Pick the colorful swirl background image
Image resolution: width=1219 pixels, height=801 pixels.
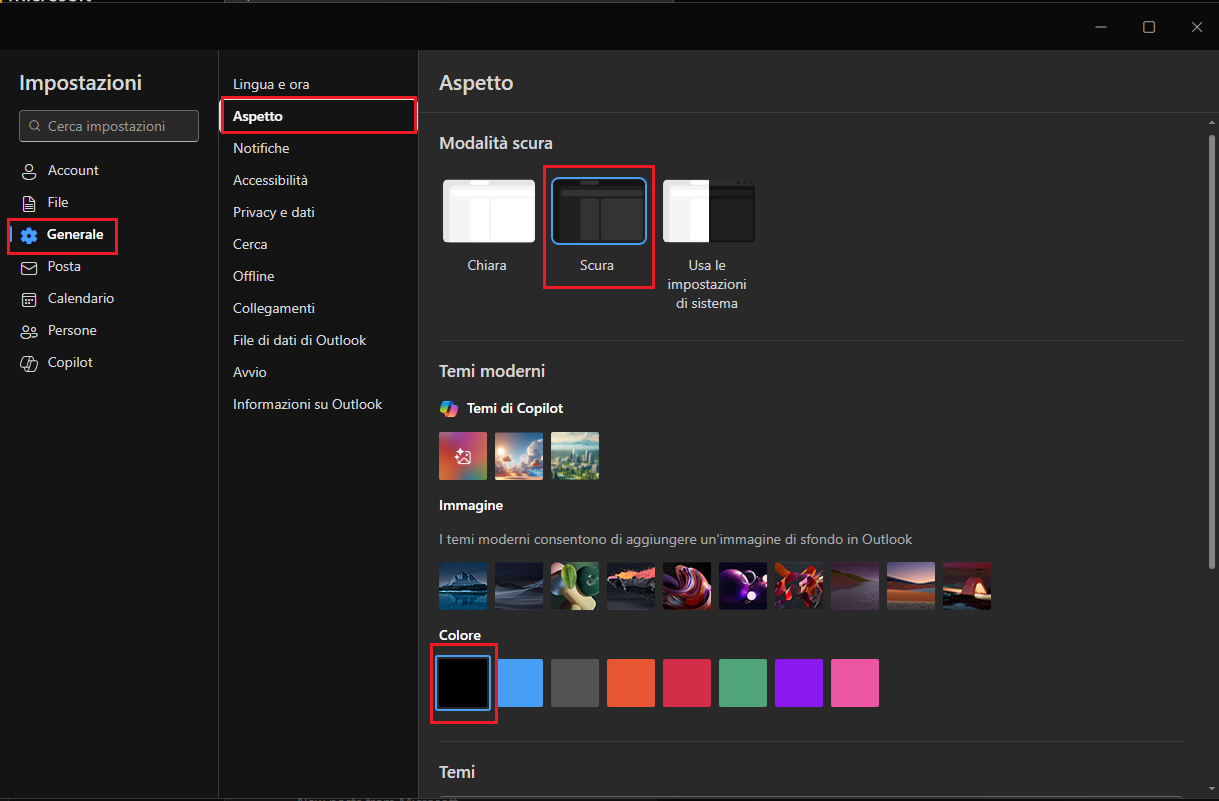pos(687,586)
